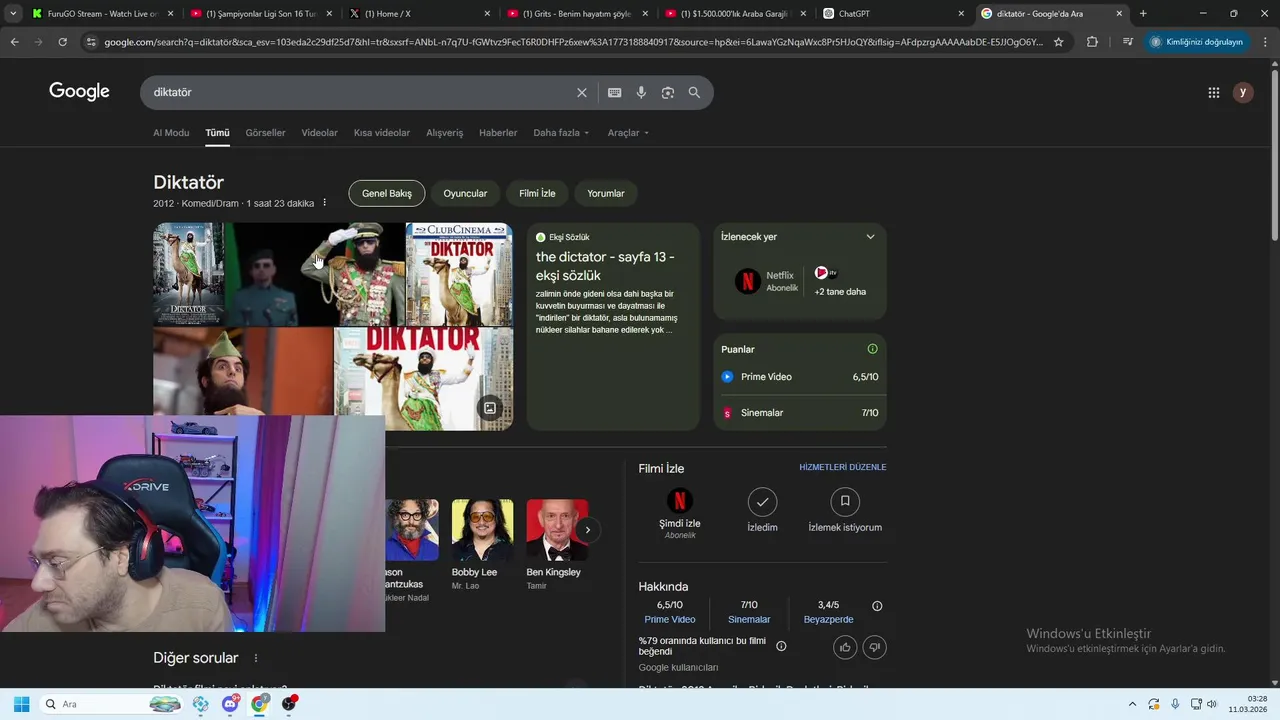Open the image gallery icon on the posters
The width and height of the screenshot is (1280, 720).
click(x=490, y=408)
